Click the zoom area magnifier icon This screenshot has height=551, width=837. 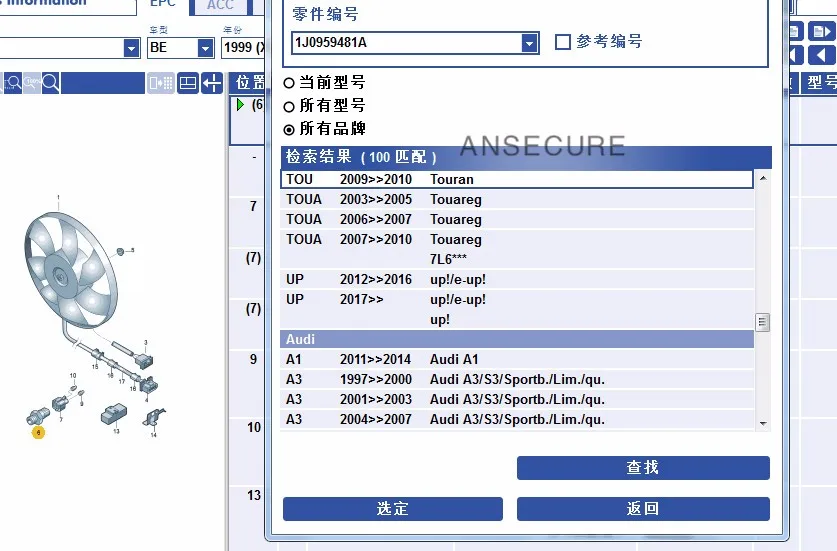tap(12, 83)
